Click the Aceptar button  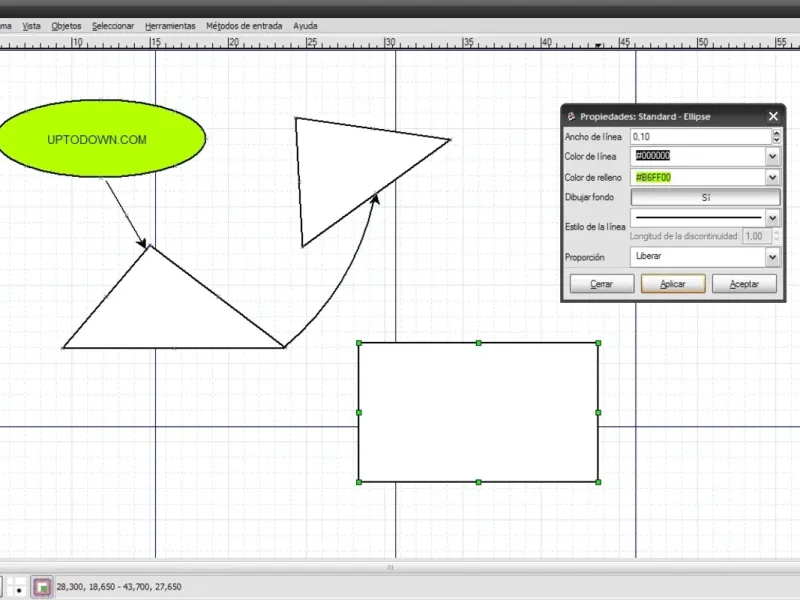pos(744,284)
